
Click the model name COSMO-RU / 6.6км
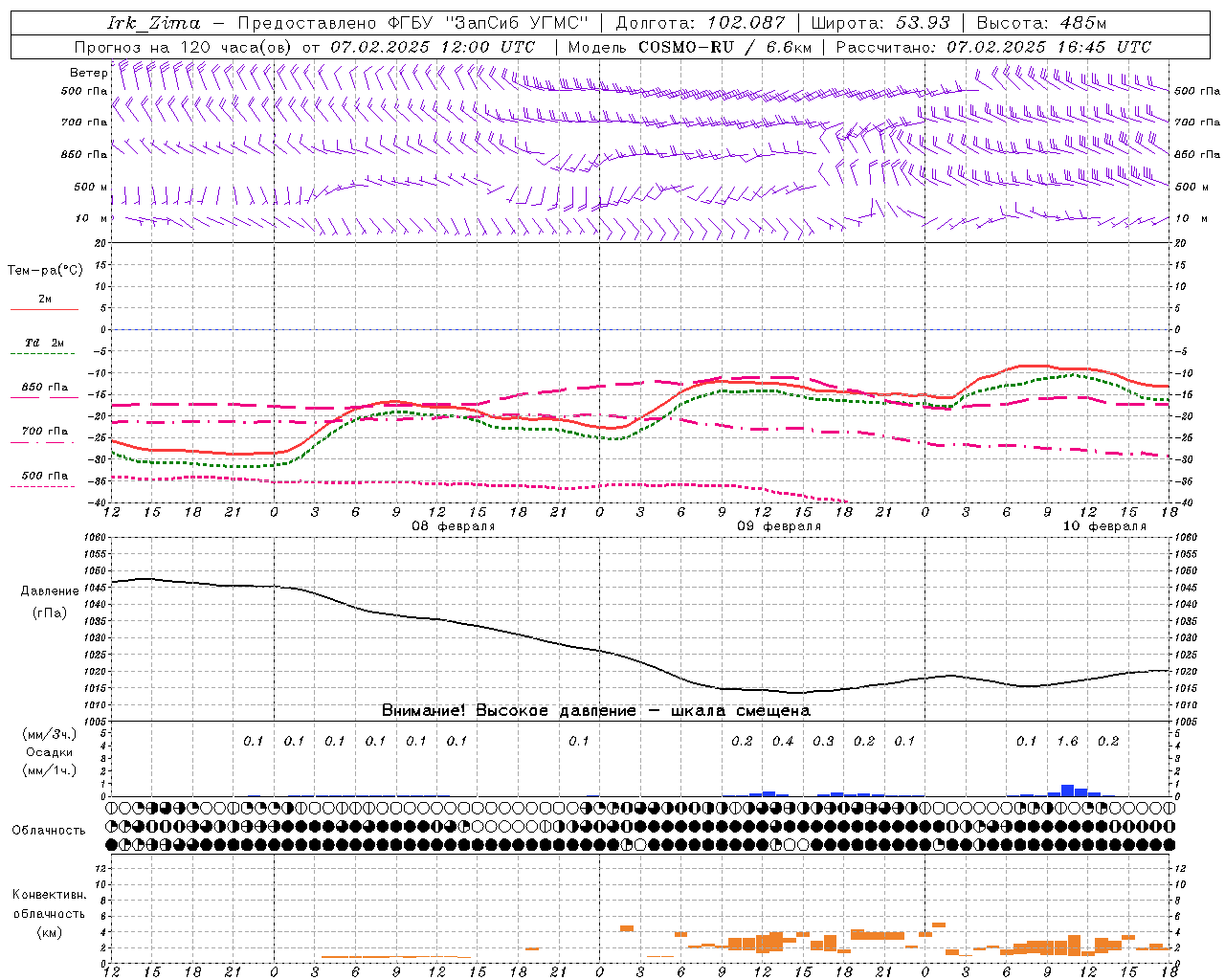724,47
